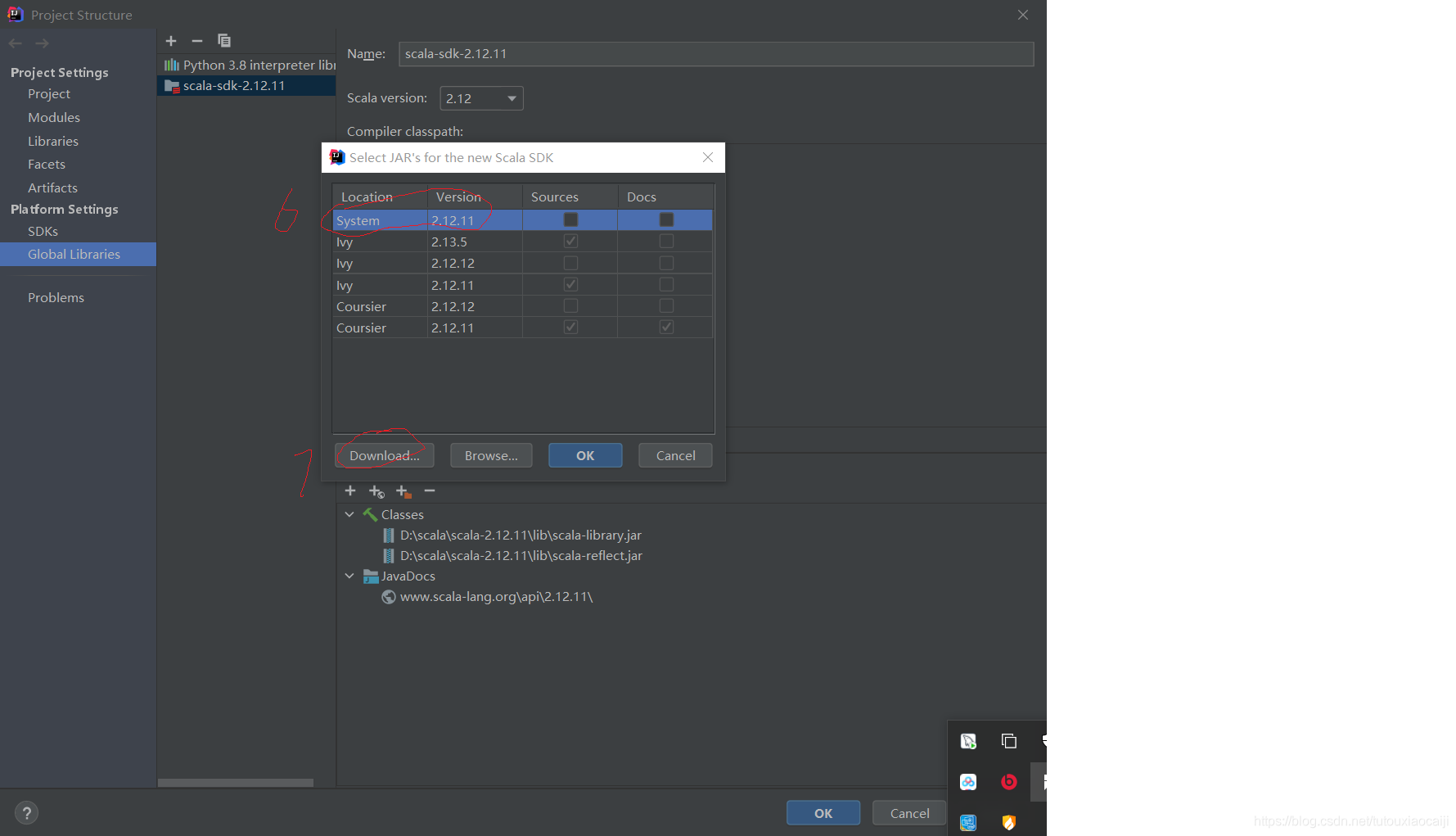Click the scala-library.jar archive icon

tap(389, 535)
